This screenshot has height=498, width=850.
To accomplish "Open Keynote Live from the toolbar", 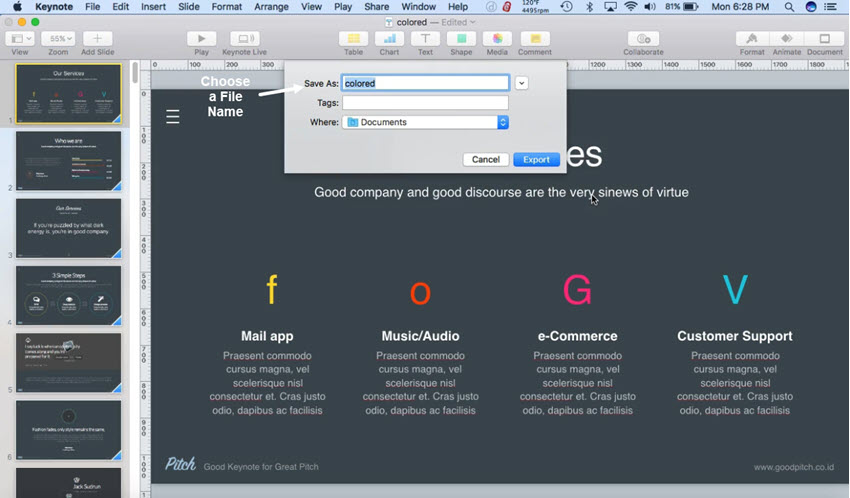I will pos(244,38).
